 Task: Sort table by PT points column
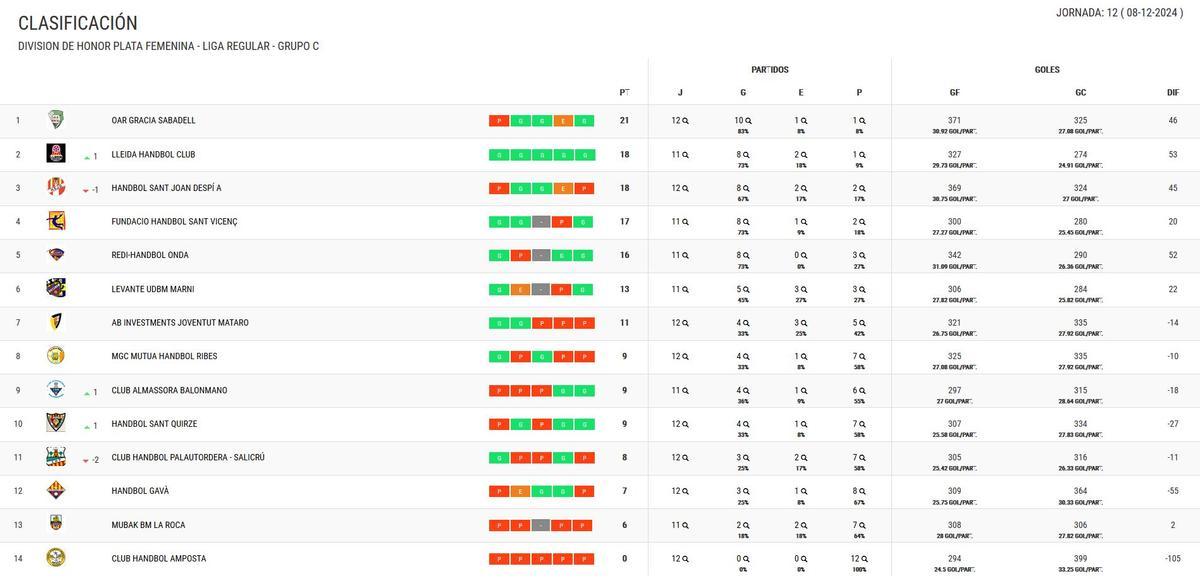[x=624, y=93]
